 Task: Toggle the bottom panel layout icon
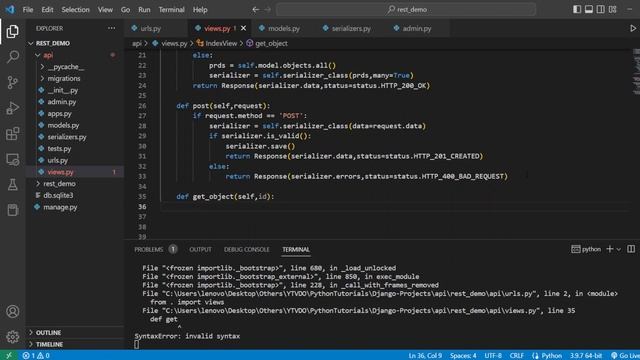(x=589, y=9)
